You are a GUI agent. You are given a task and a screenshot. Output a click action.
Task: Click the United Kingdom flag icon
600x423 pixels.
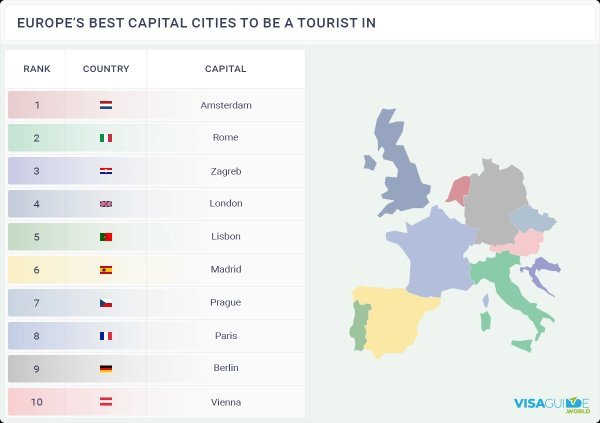tap(106, 204)
